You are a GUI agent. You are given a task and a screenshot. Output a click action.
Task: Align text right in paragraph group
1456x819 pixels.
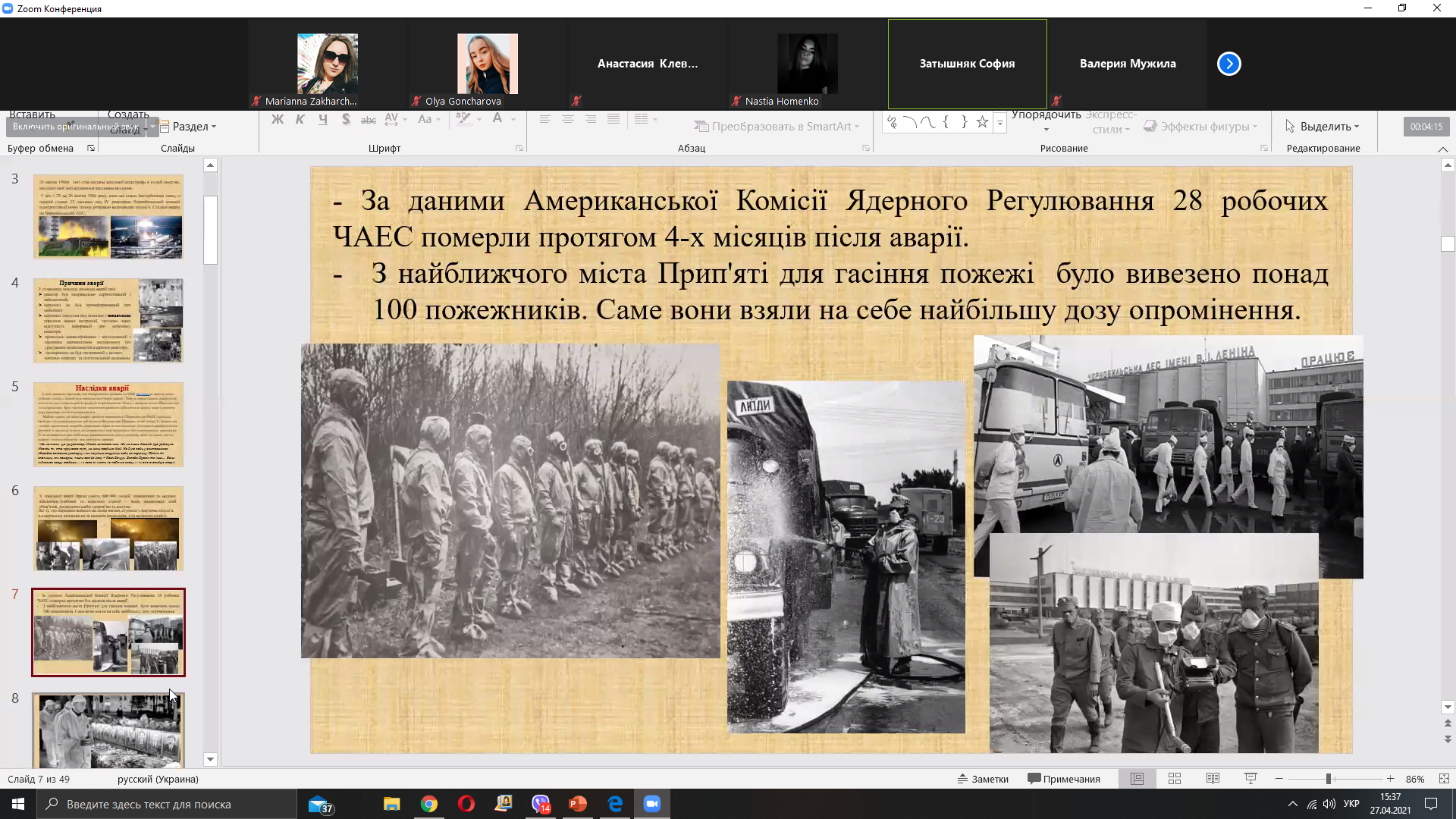click(591, 120)
